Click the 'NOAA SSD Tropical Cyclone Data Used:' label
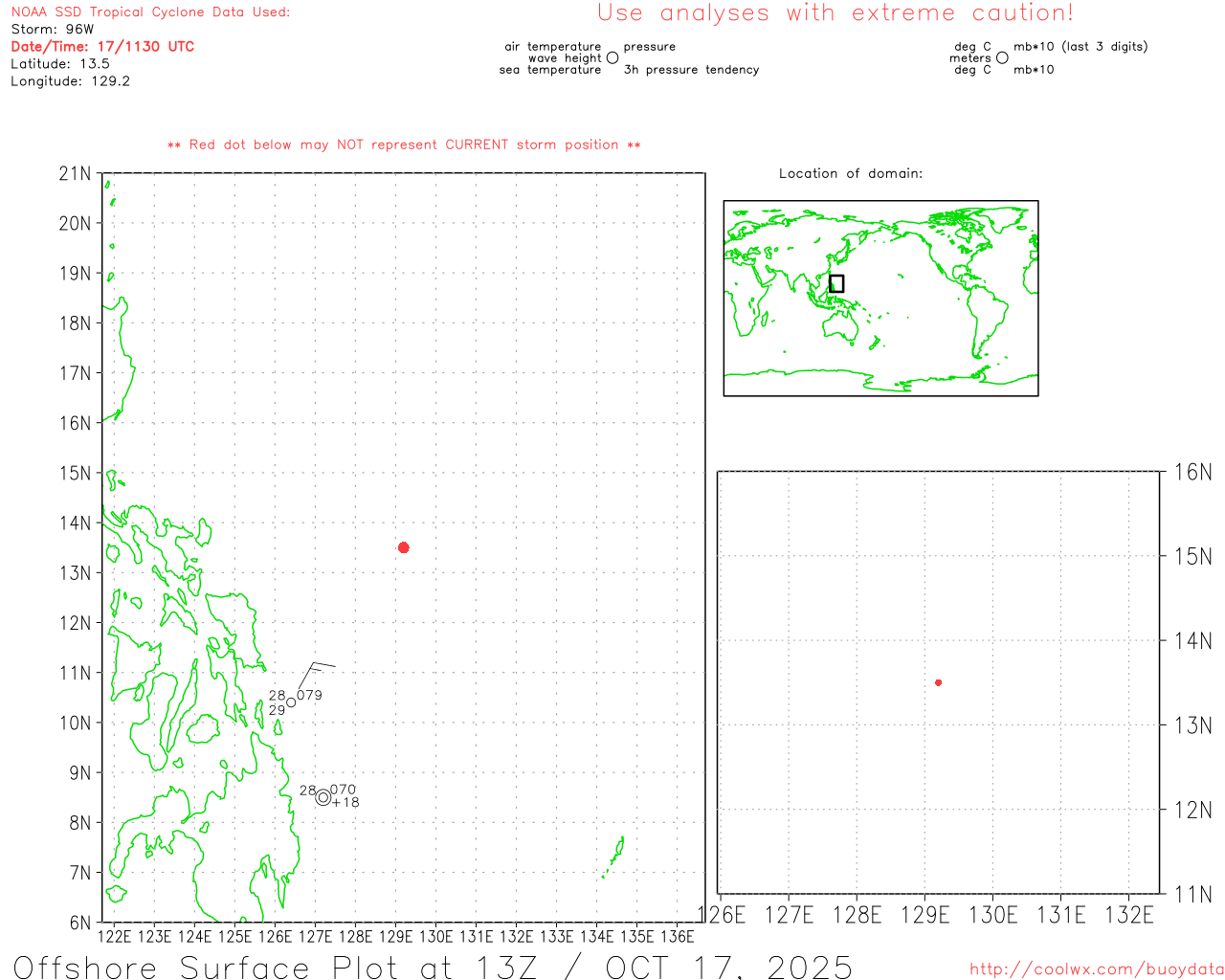This screenshot has width=1225, height=980. click(150, 12)
